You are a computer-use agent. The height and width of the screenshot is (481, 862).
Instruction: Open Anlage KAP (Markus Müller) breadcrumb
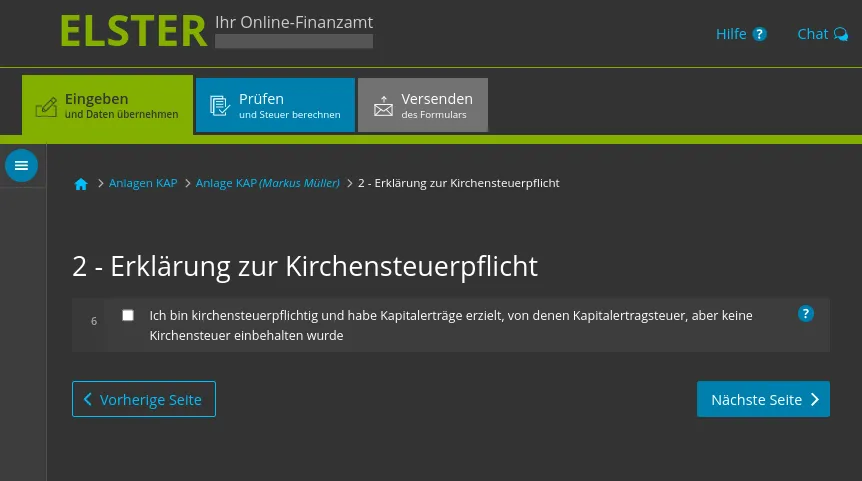[267, 183]
